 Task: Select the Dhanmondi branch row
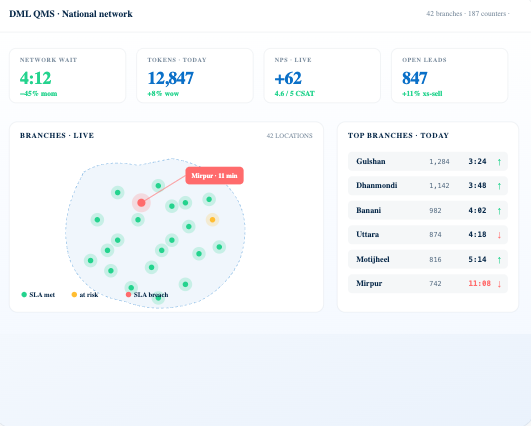tap(428, 186)
